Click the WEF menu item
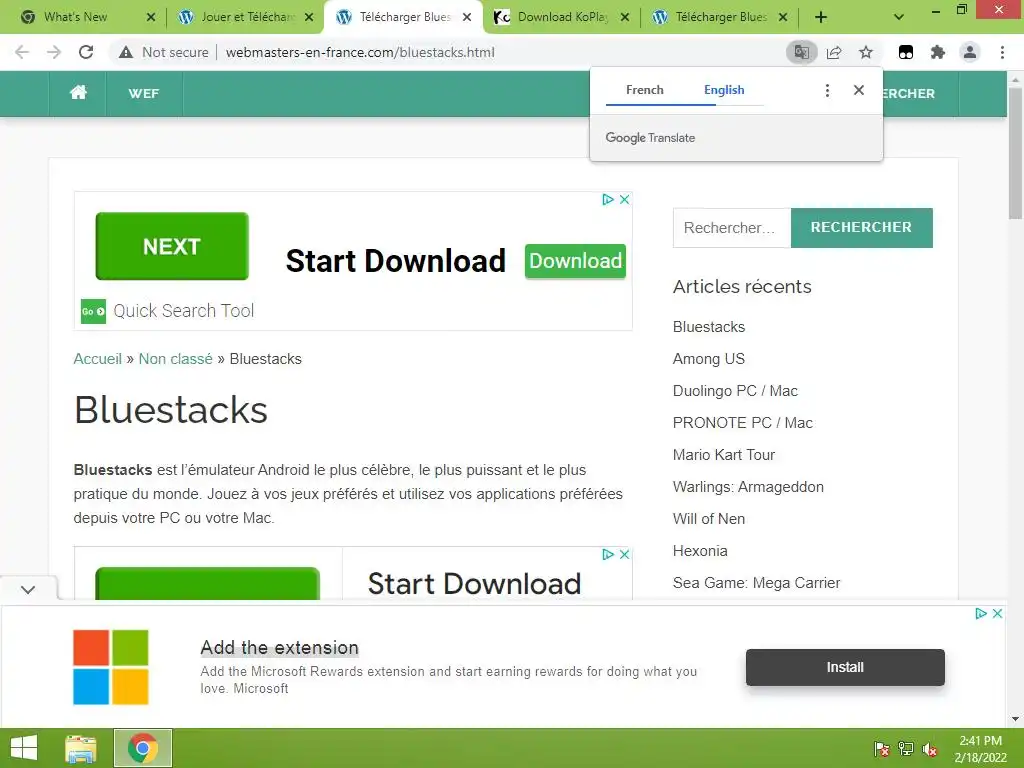 click(x=144, y=93)
